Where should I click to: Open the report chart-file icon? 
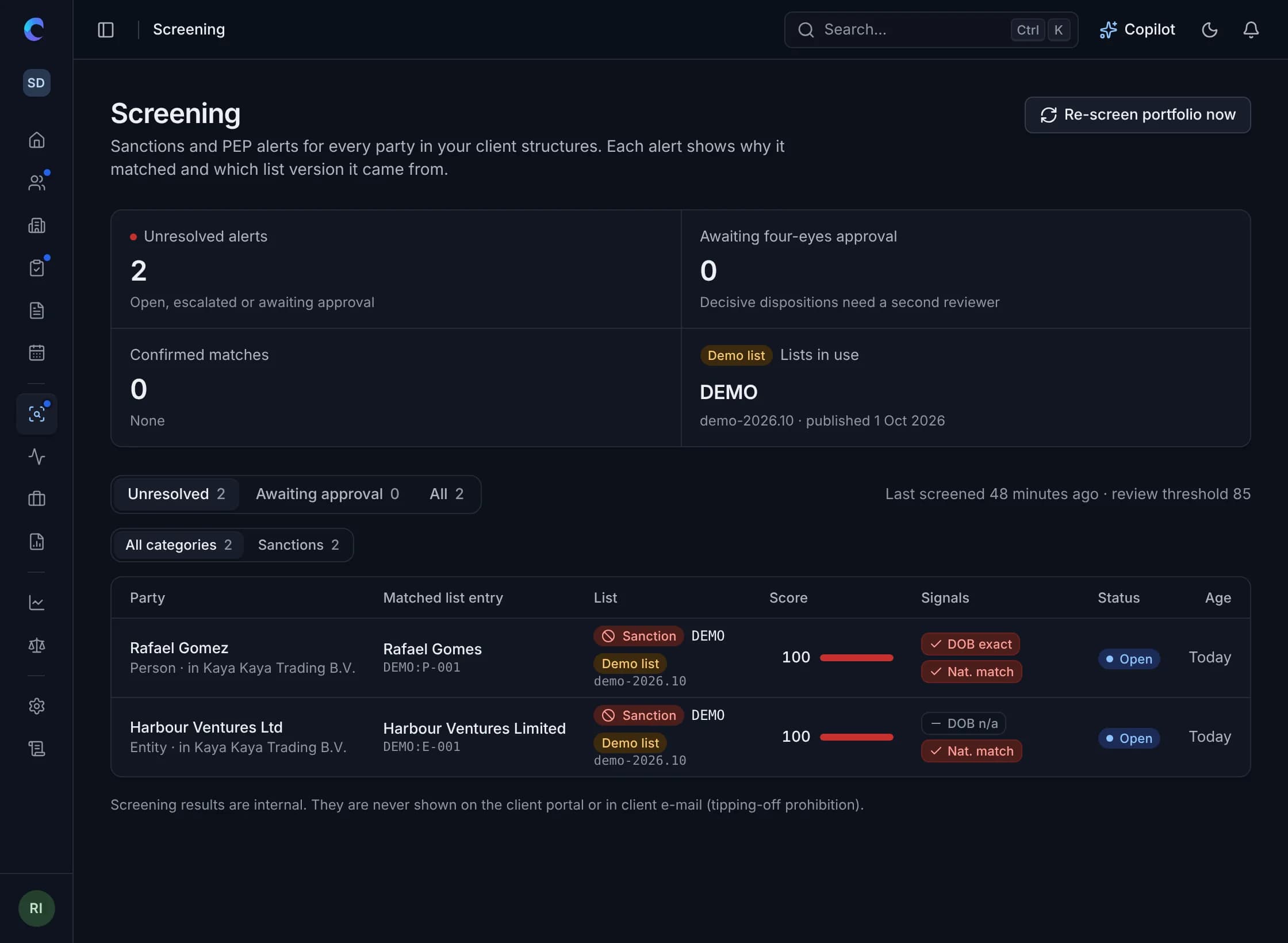pyautogui.click(x=37, y=541)
